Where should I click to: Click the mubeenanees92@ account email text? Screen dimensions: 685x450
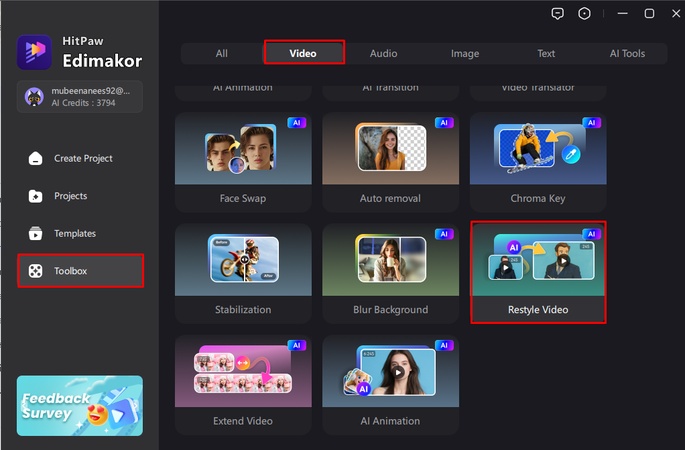(90, 91)
